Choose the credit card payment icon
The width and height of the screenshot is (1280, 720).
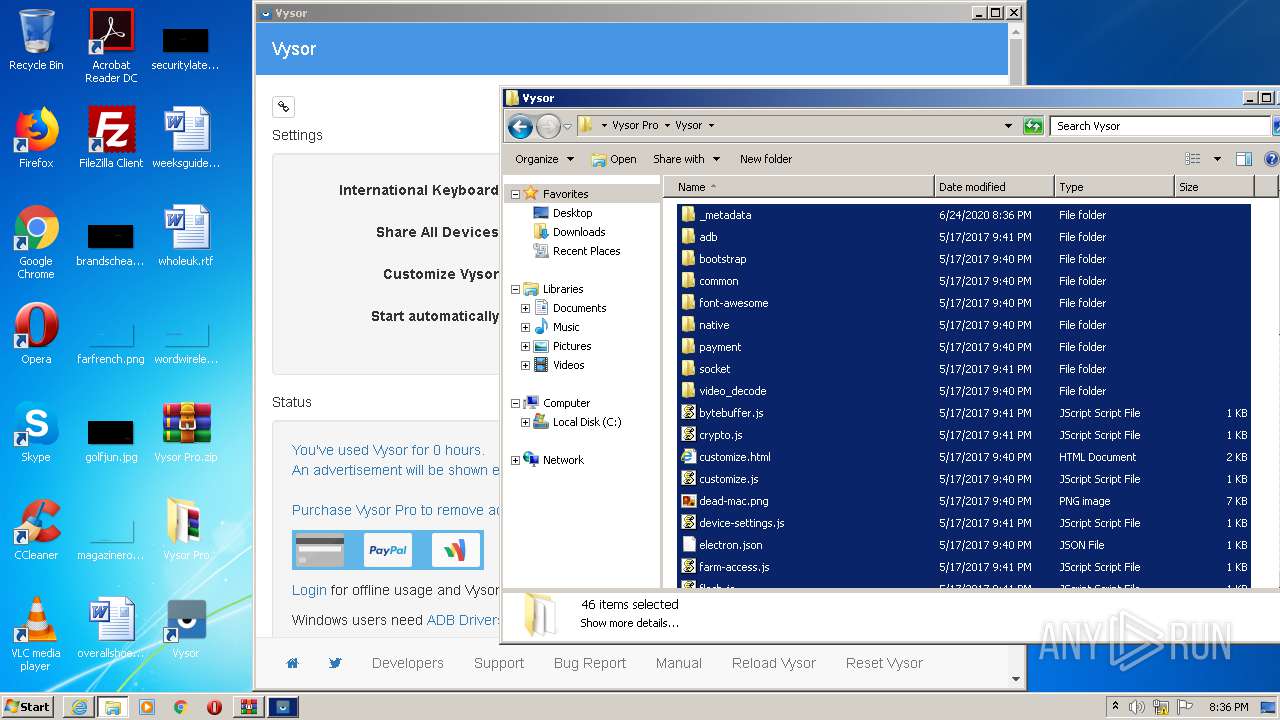point(320,550)
